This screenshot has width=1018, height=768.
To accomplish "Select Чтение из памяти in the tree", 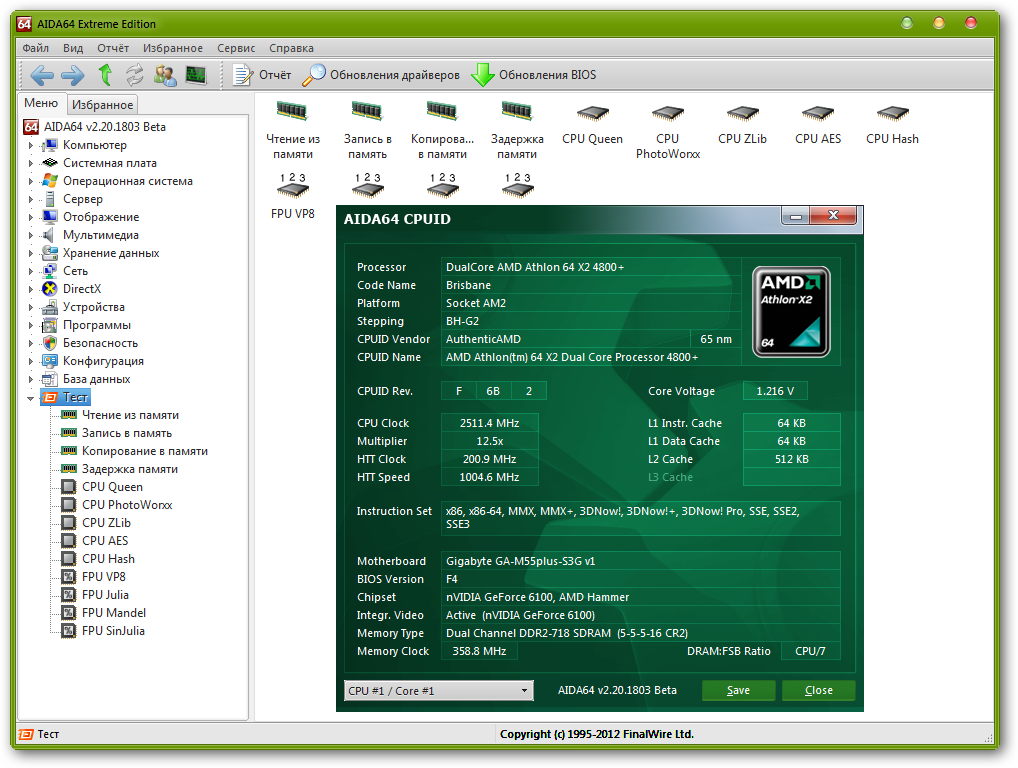I will point(130,415).
